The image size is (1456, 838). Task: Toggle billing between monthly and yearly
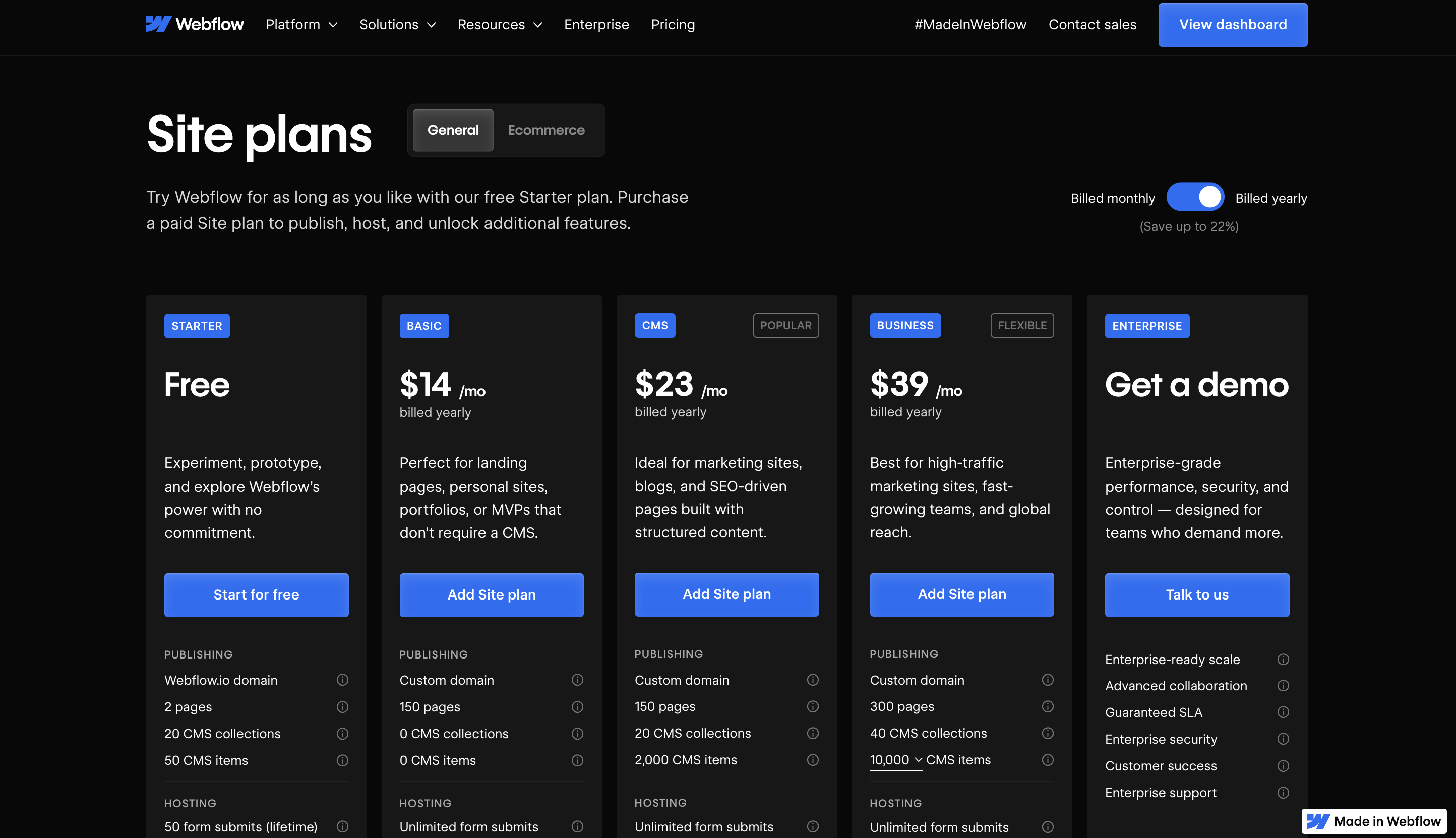pos(1195,197)
